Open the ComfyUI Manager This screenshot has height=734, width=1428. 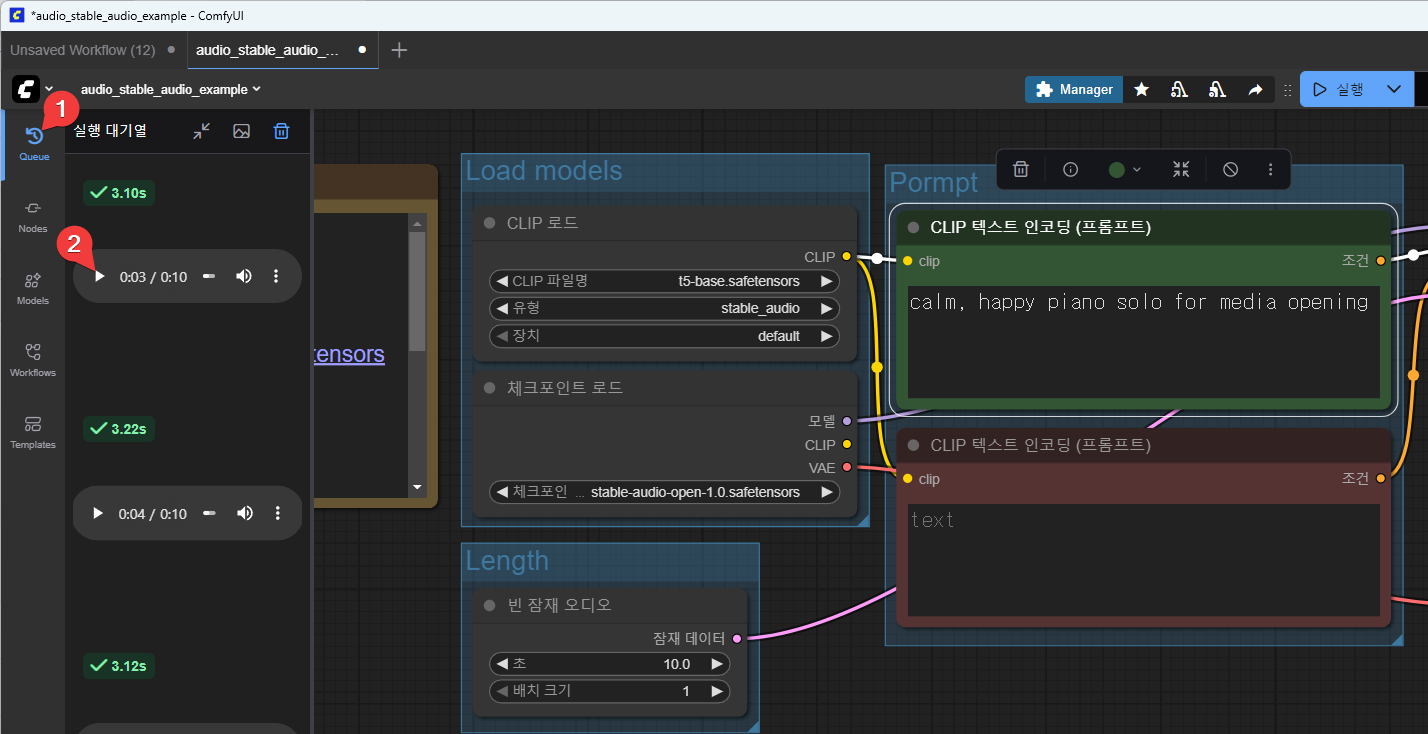click(x=1074, y=89)
